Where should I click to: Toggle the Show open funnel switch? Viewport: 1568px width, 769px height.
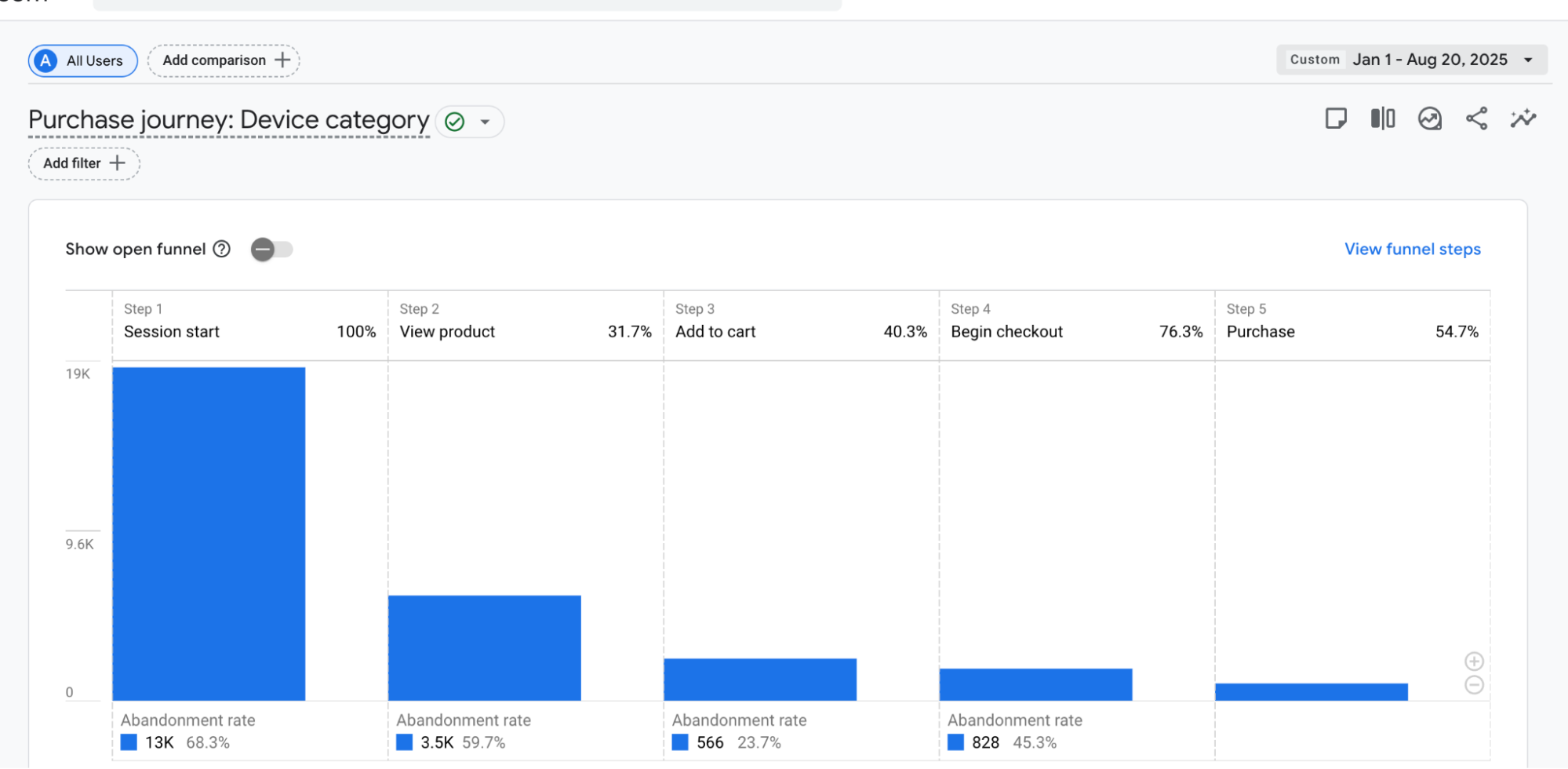click(x=271, y=250)
